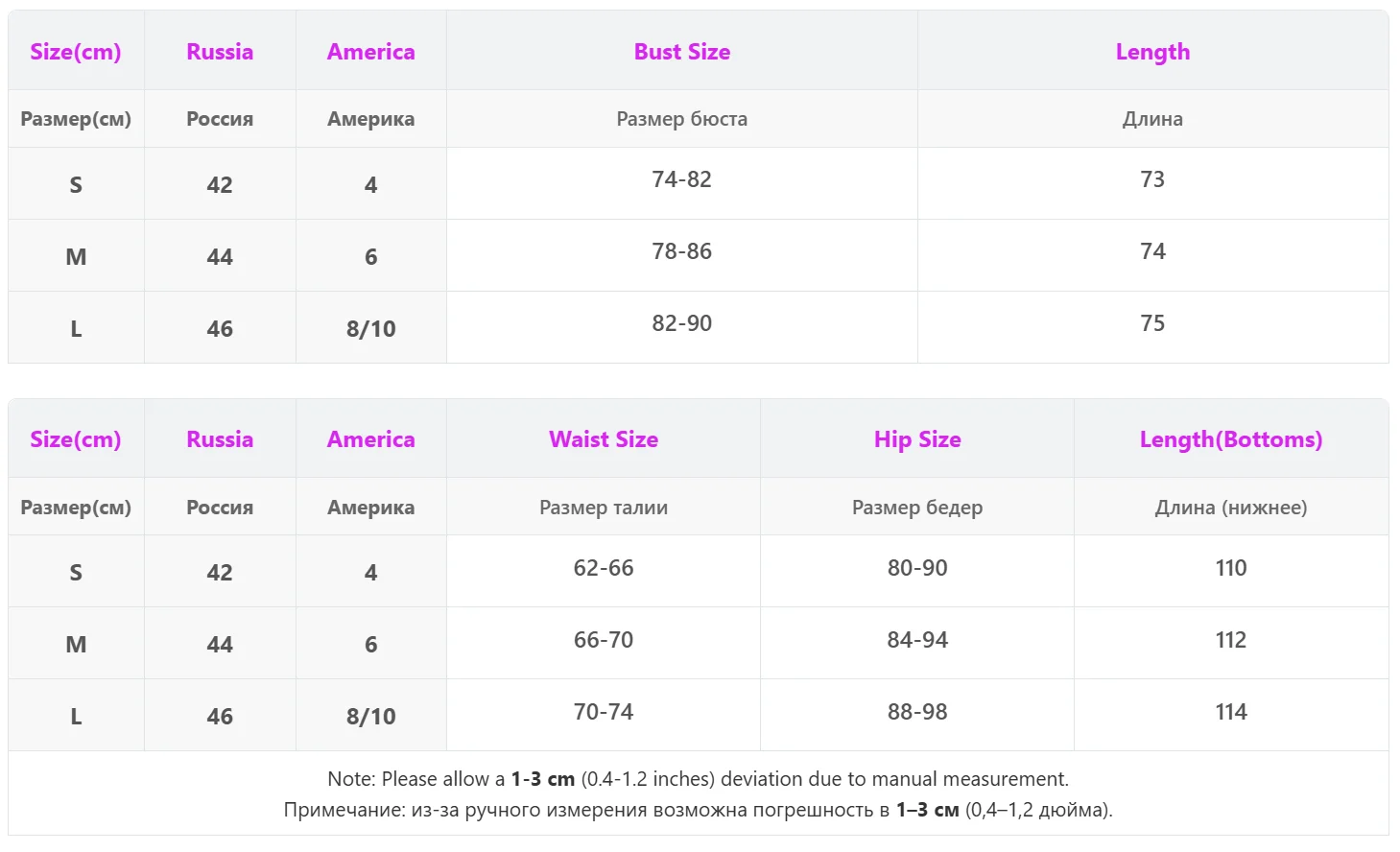
Task: Select the 88-98 hip size cell
Action: 917,712
